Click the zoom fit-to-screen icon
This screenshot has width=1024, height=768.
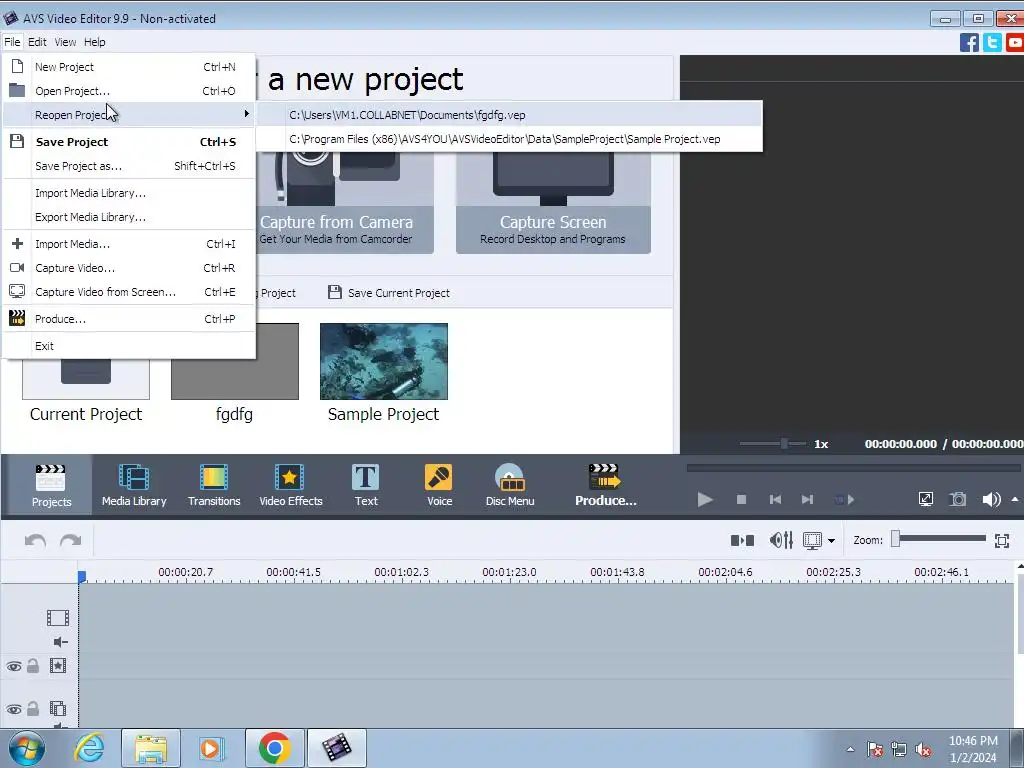[x=1002, y=541]
